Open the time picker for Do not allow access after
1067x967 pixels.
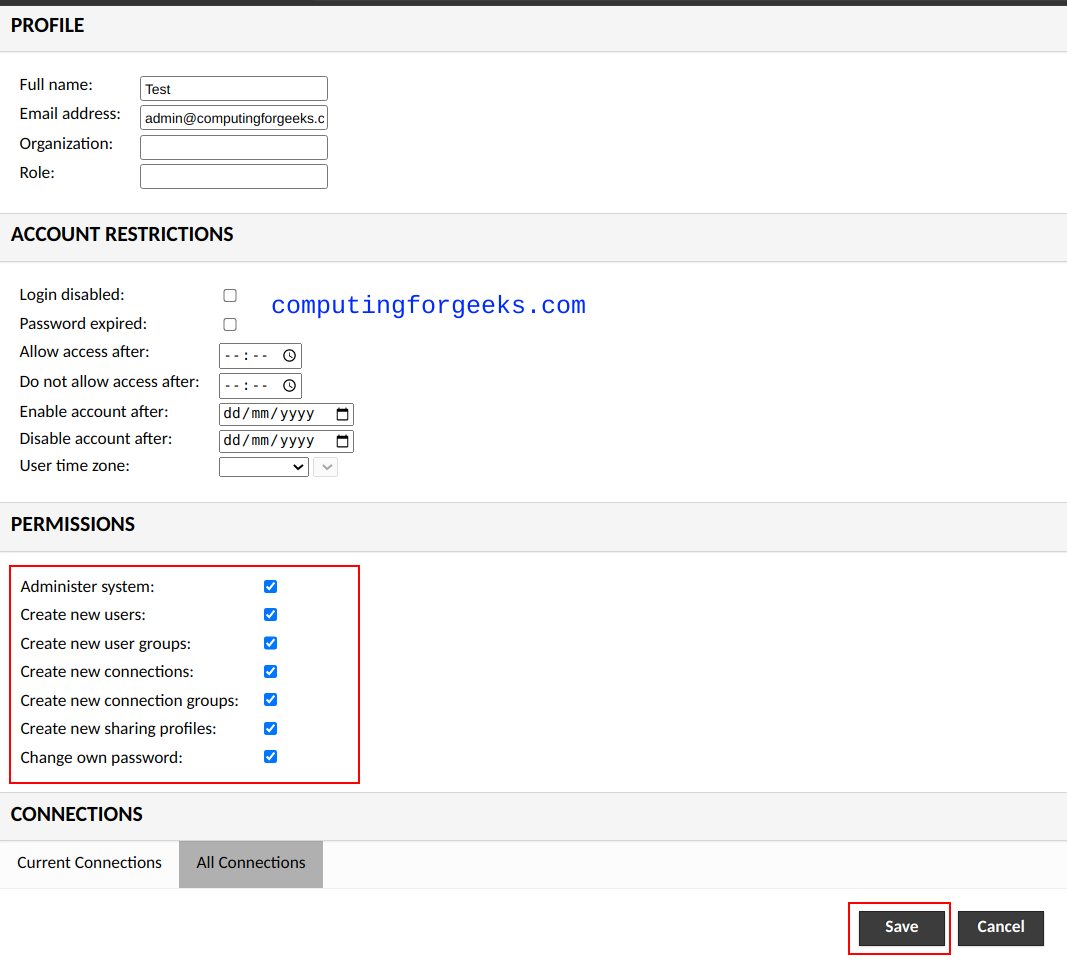coord(287,385)
